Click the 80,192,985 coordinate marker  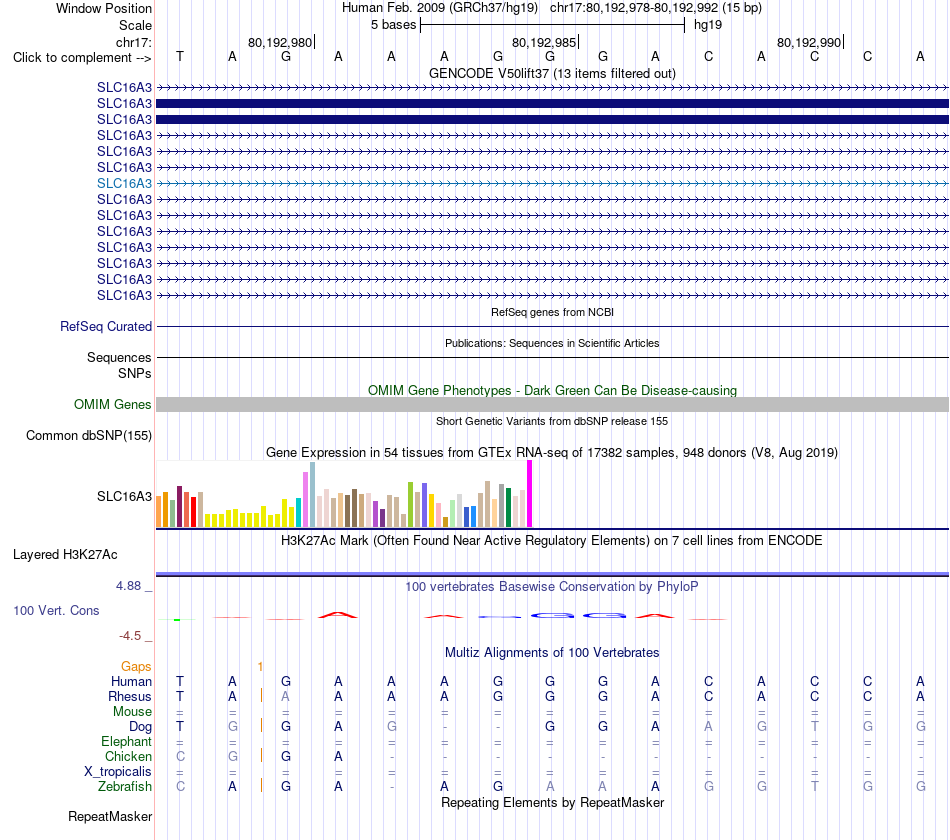[x=545, y=42]
